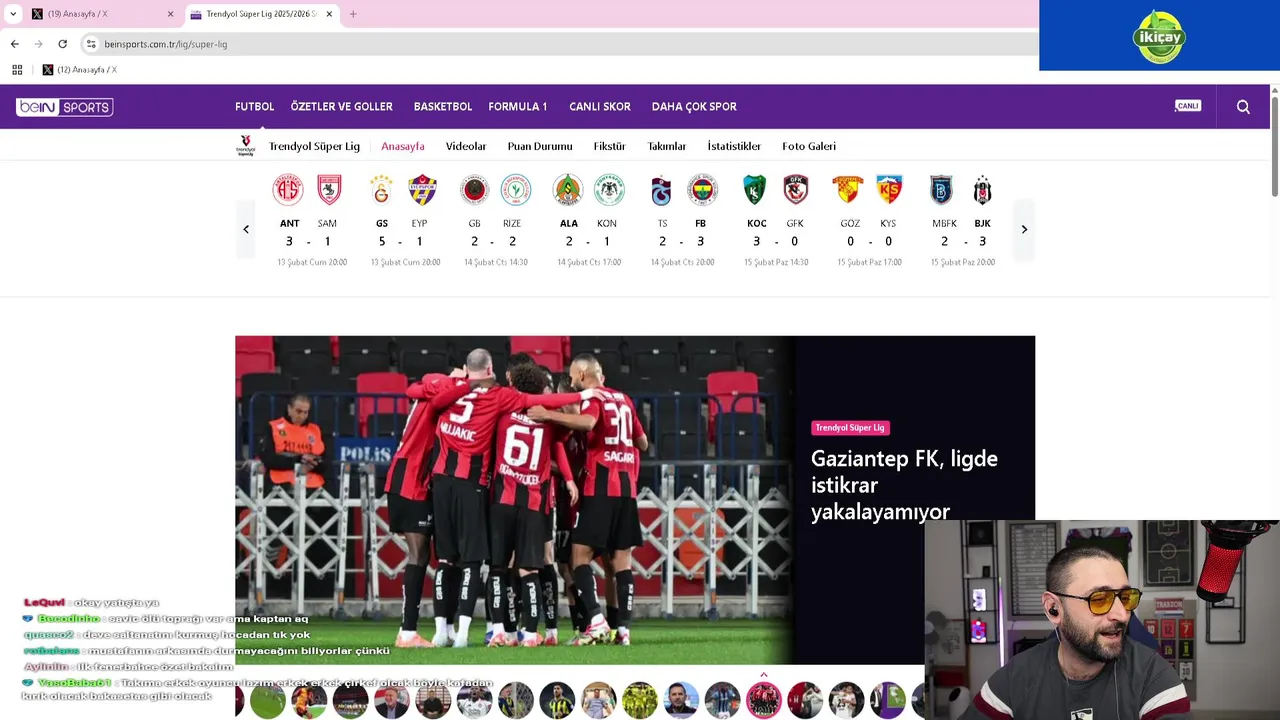Open a new browser tab

[x=353, y=14]
